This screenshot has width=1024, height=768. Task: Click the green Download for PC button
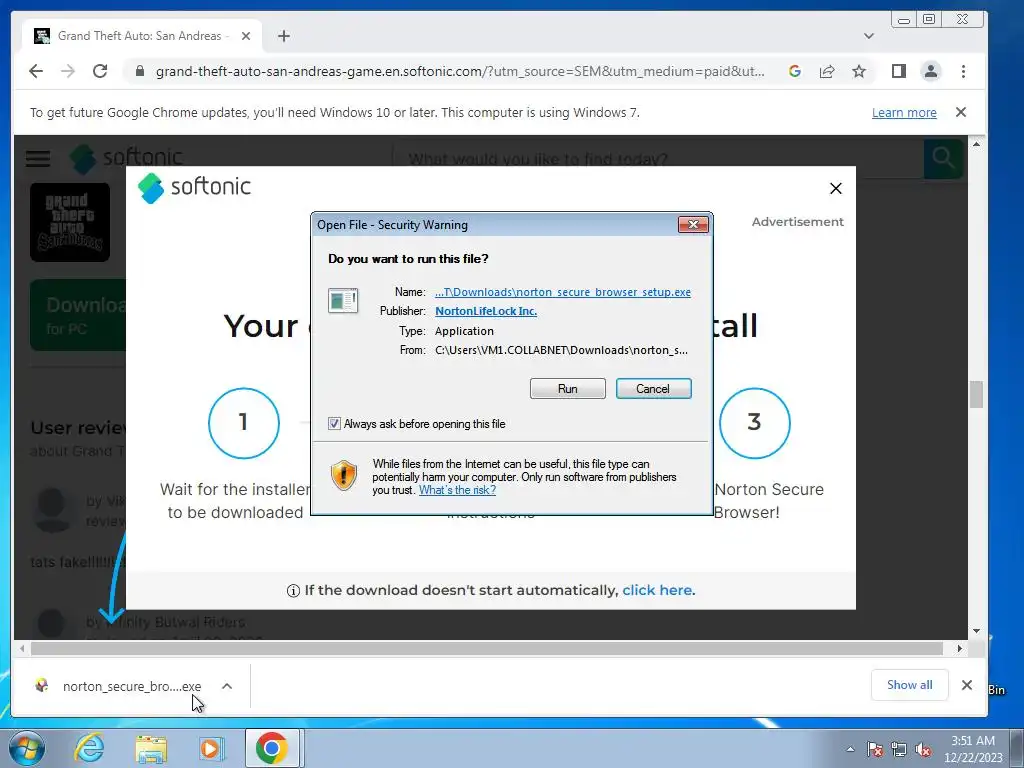point(78,315)
